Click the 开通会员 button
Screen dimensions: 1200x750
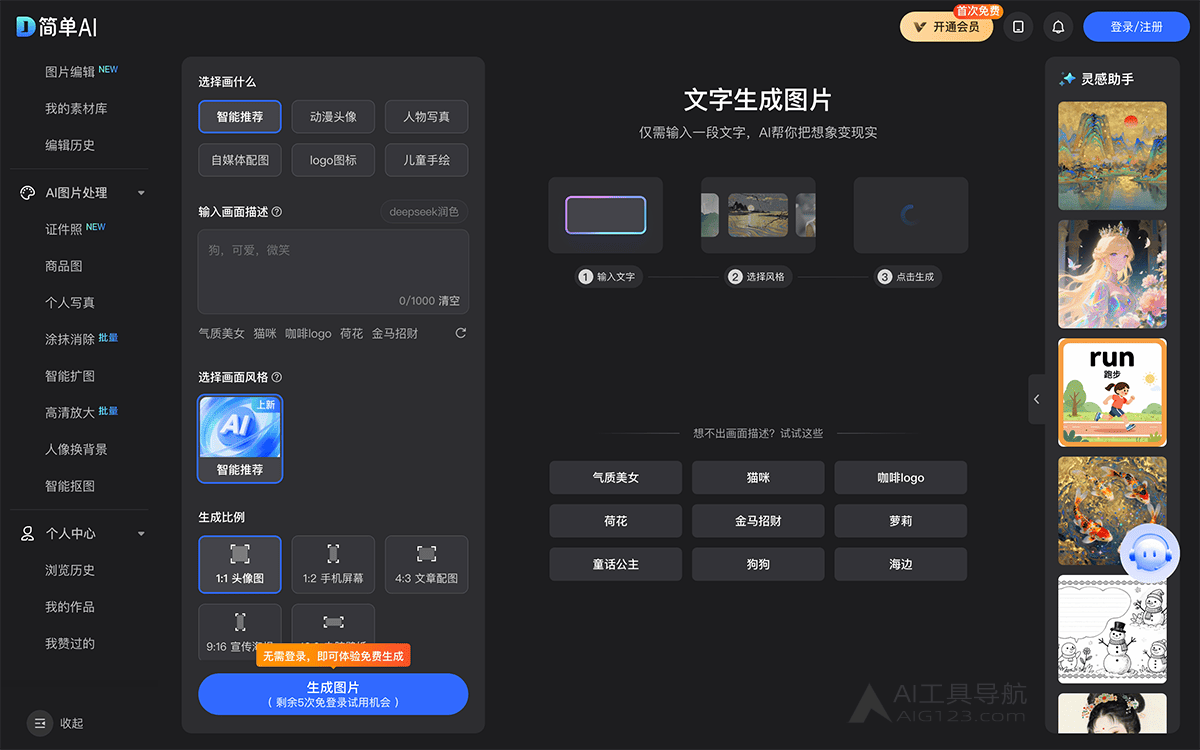[x=946, y=27]
